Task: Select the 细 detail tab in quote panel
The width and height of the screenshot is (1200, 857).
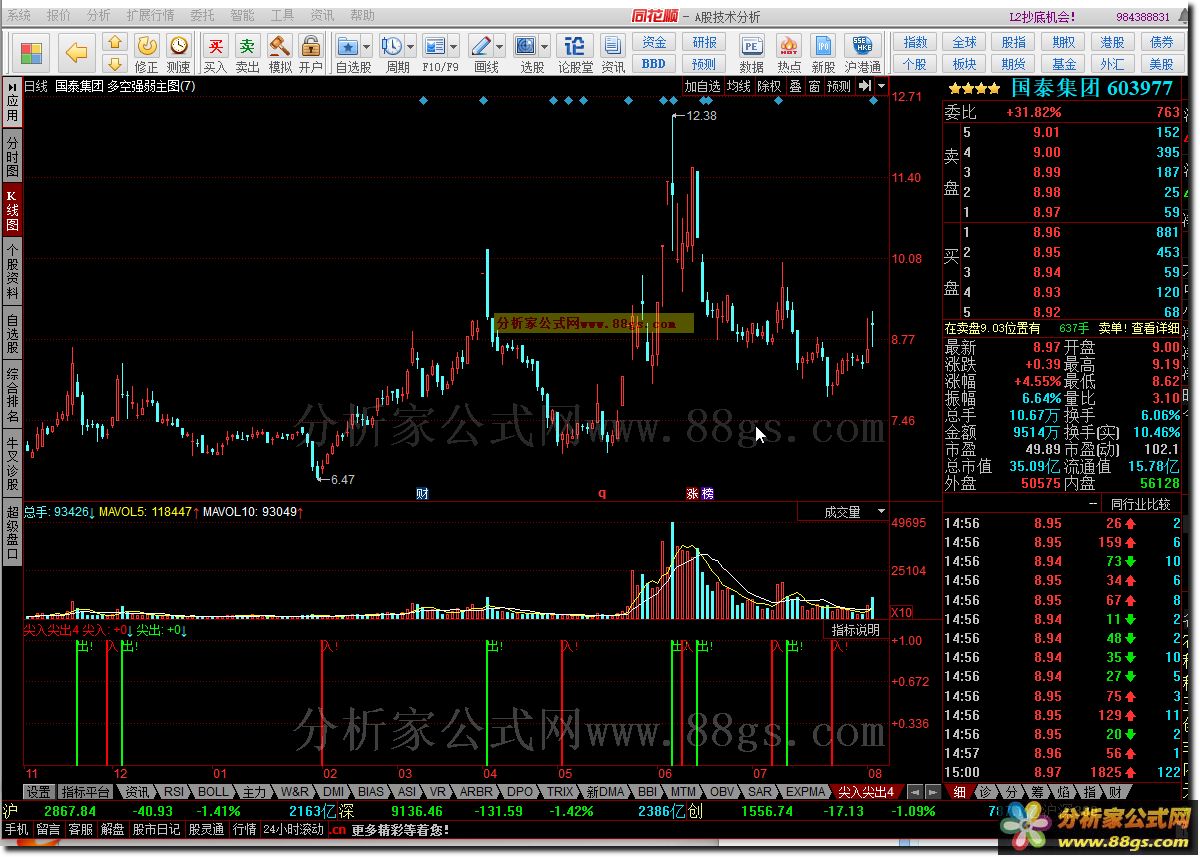Action: (959, 791)
